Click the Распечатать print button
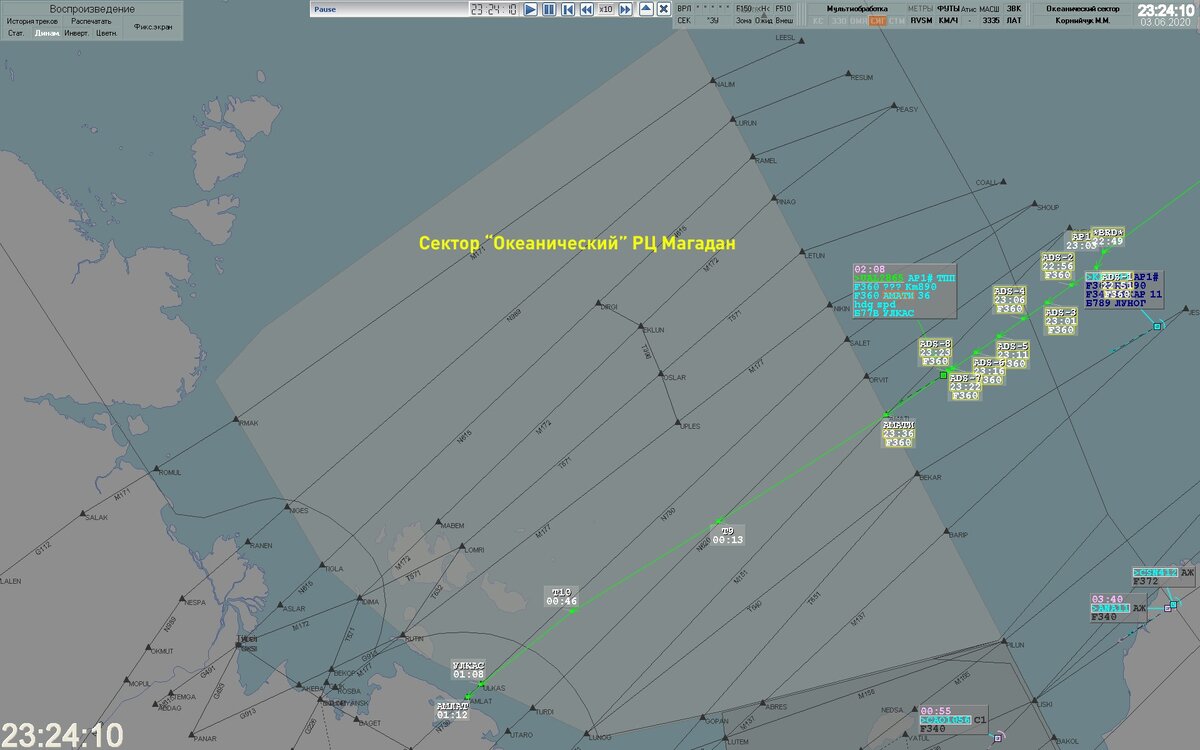The width and height of the screenshot is (1200, 750). click(x=91, y=21)
